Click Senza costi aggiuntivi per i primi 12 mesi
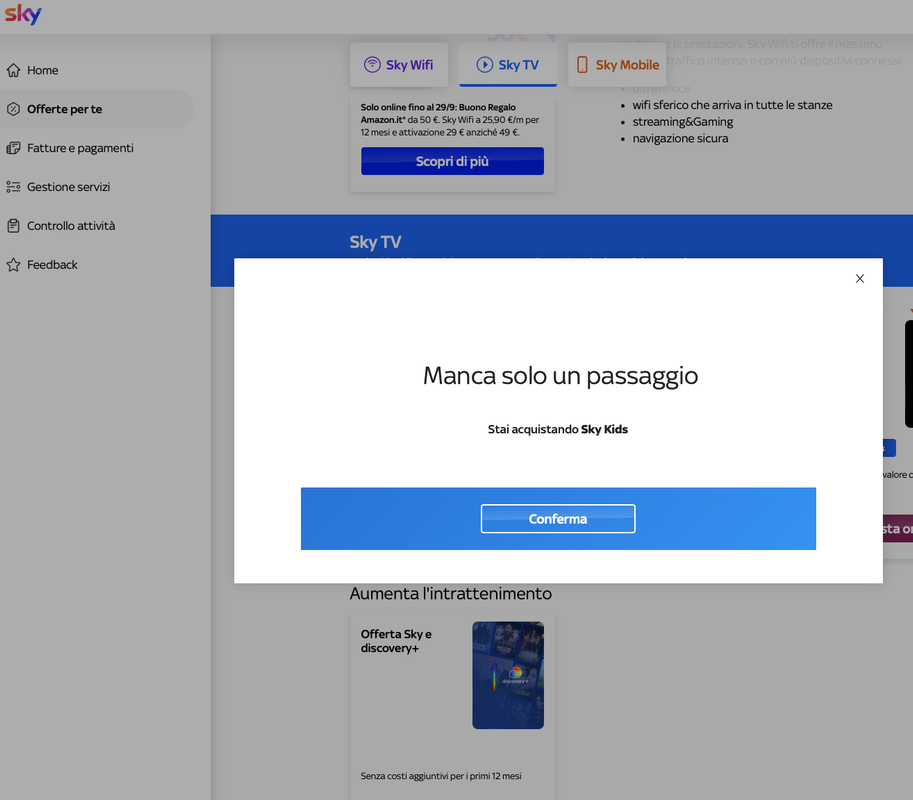This screenshot has width=913, height=800. [441, 776]
